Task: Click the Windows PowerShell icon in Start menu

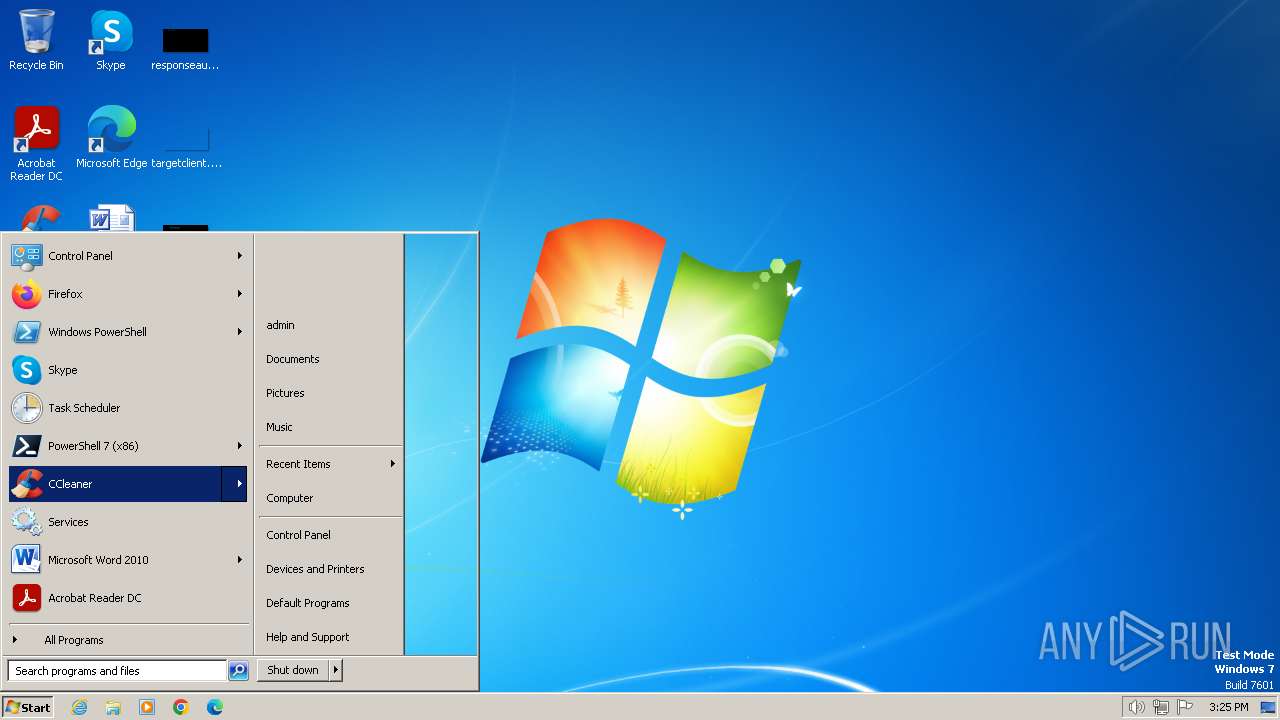Action: pos(27,332)
